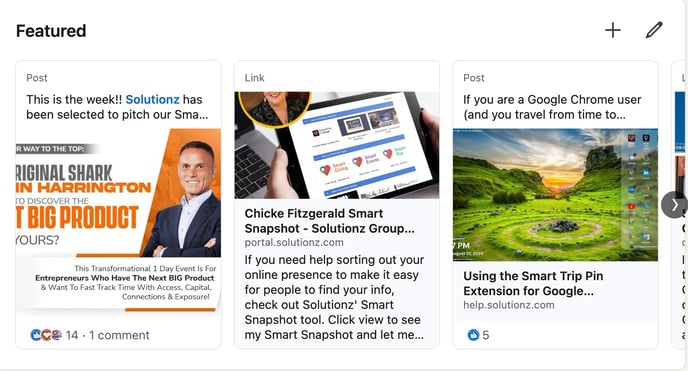View the 14 reactions count
Screen dimensions: 688x371
(x=72, y=335)
